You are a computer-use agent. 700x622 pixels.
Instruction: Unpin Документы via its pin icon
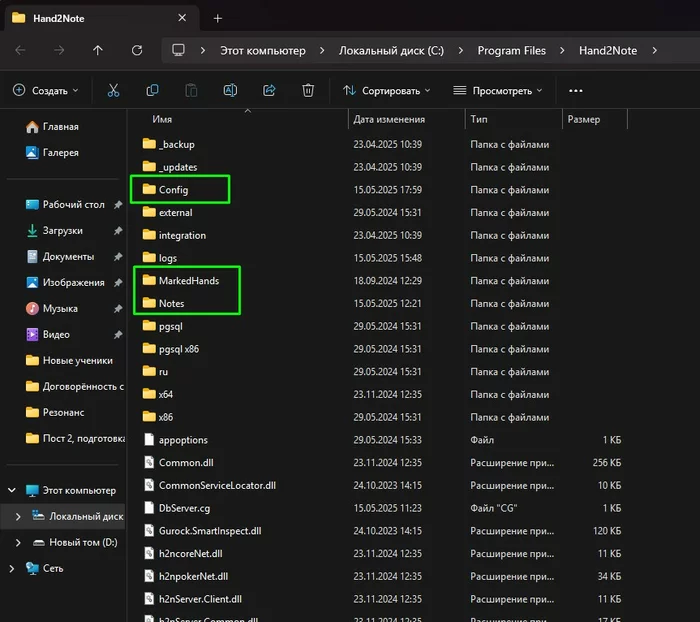click(x=118, y=257)
